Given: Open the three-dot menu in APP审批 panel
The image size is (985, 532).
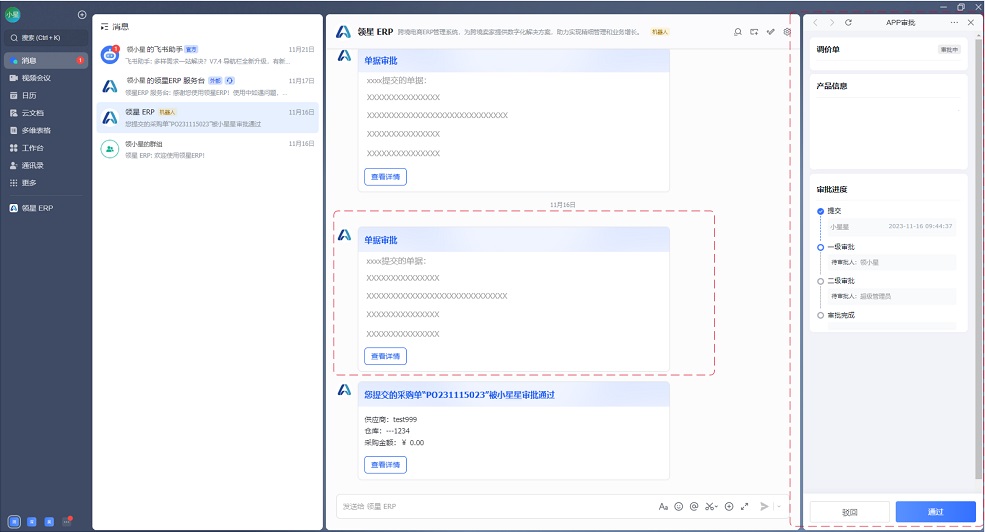Looking at the screenshot, I should coord(954,22).
